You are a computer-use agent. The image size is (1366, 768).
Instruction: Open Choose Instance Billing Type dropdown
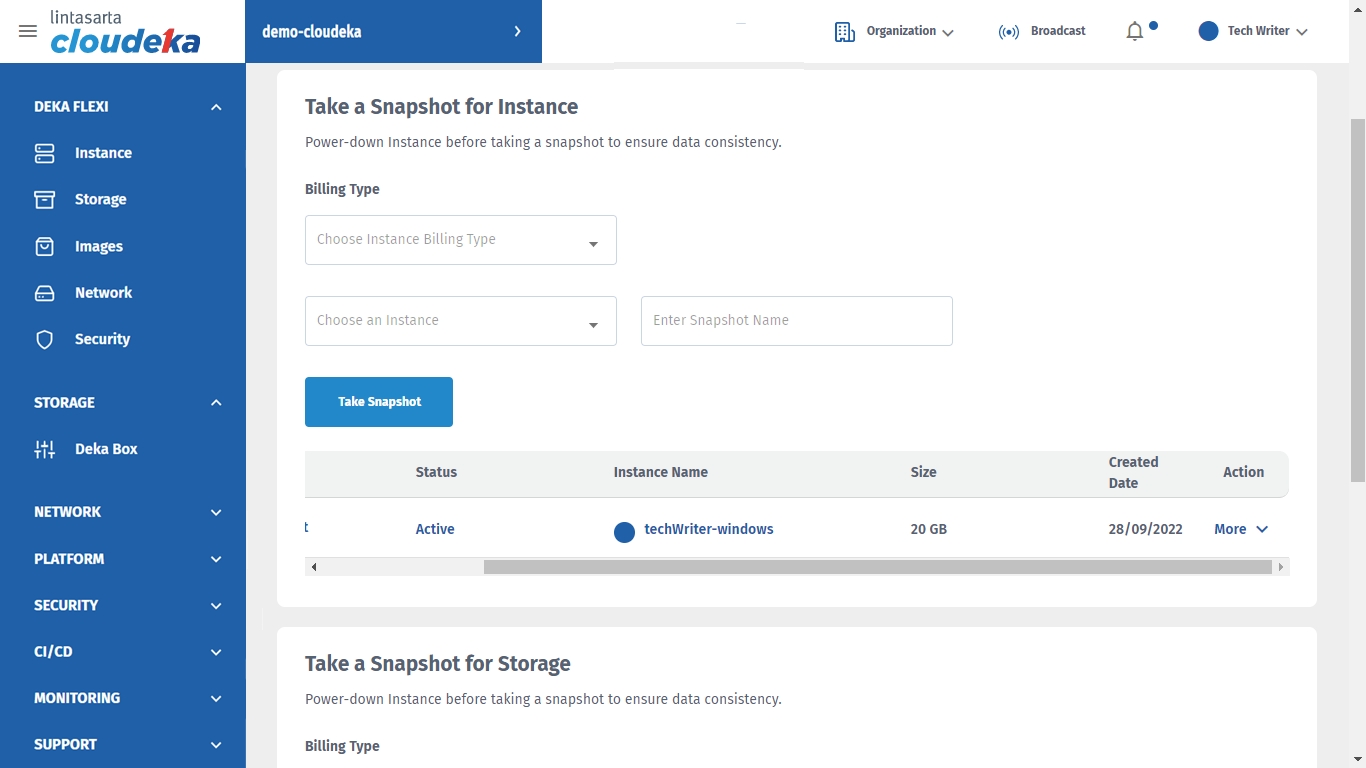pos(460,240)
